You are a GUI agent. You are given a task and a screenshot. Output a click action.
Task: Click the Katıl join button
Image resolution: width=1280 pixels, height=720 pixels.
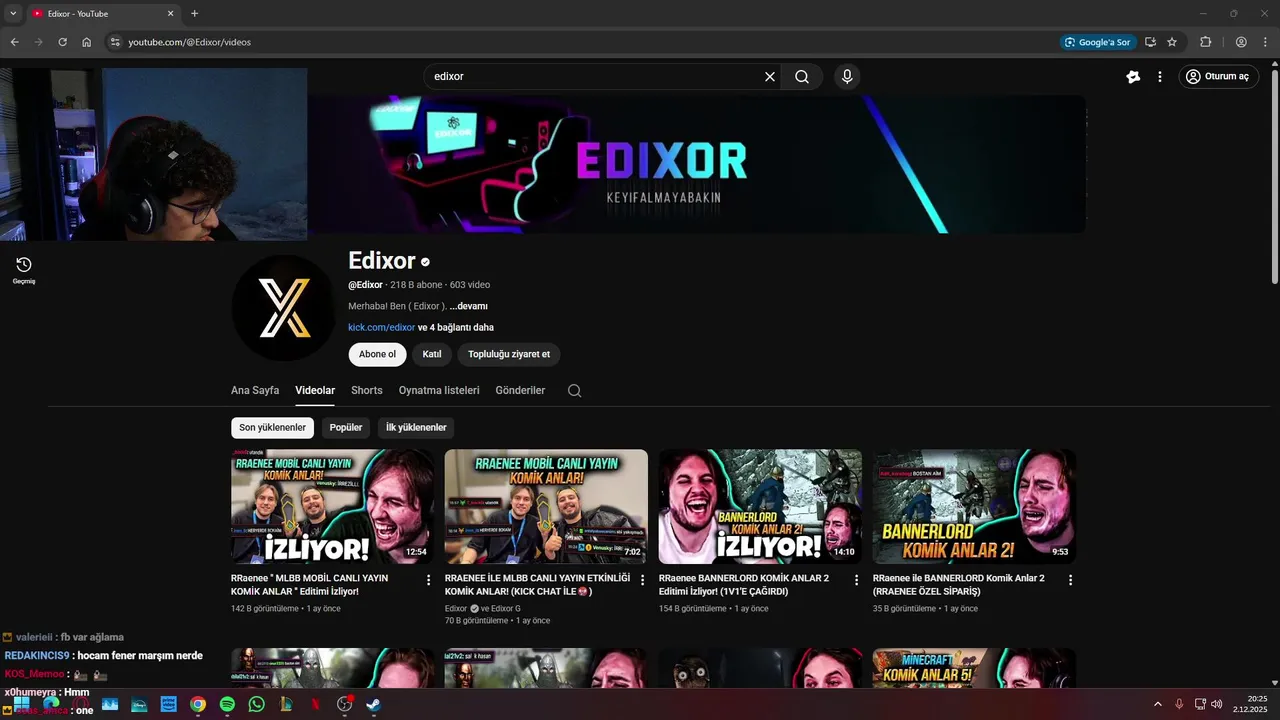tap(432, 354)
